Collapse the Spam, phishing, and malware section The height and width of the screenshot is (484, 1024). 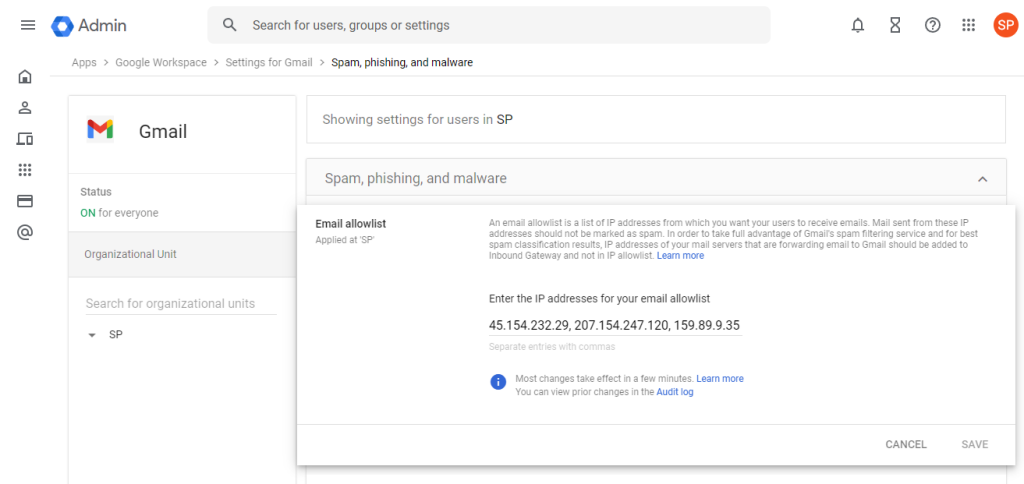(982, 179)
